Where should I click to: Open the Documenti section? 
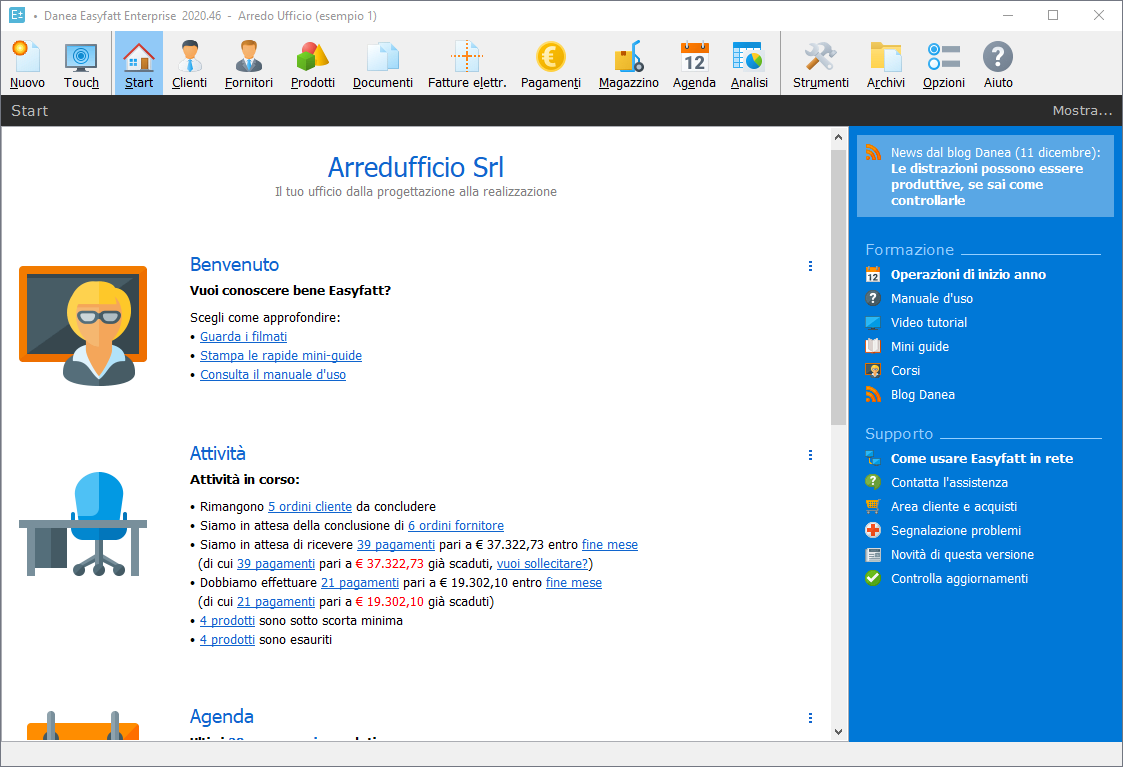tap(382, 64)
